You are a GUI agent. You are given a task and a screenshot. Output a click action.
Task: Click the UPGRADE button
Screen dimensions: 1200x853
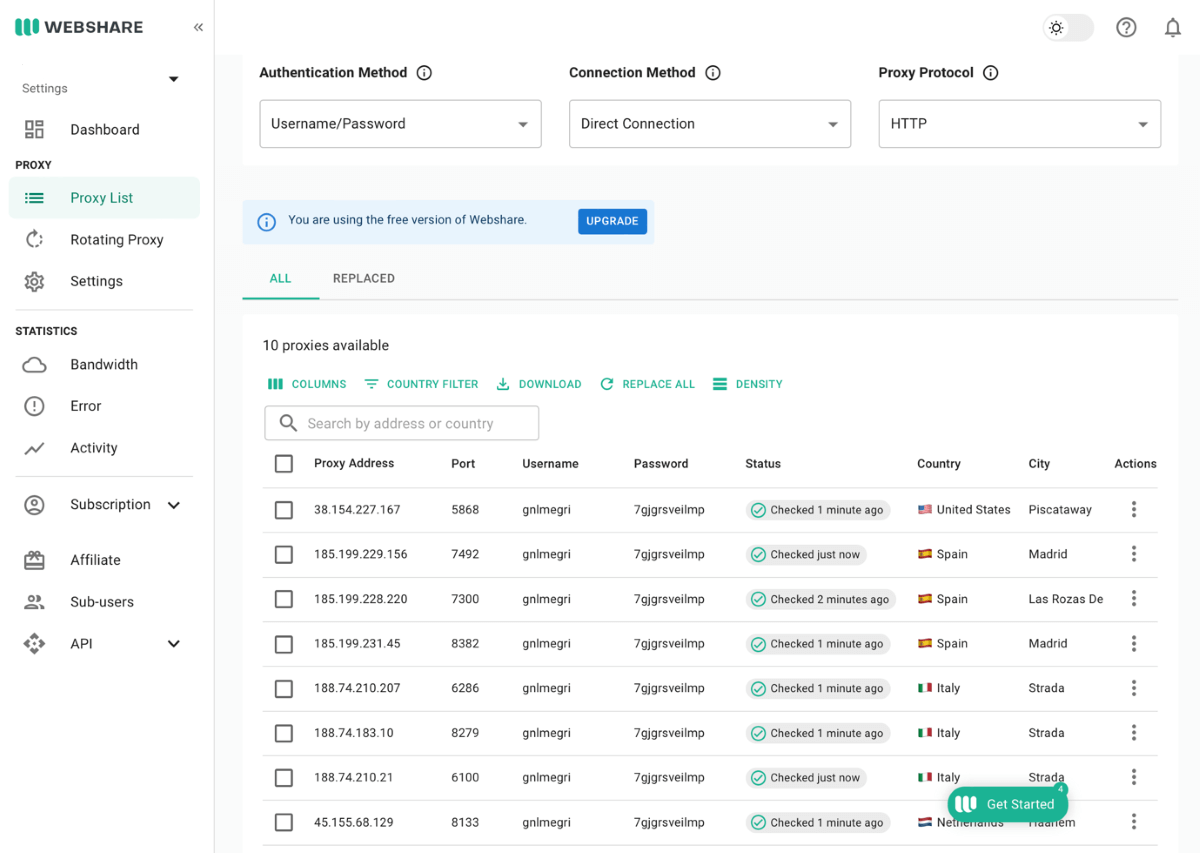tap(612, 221)
